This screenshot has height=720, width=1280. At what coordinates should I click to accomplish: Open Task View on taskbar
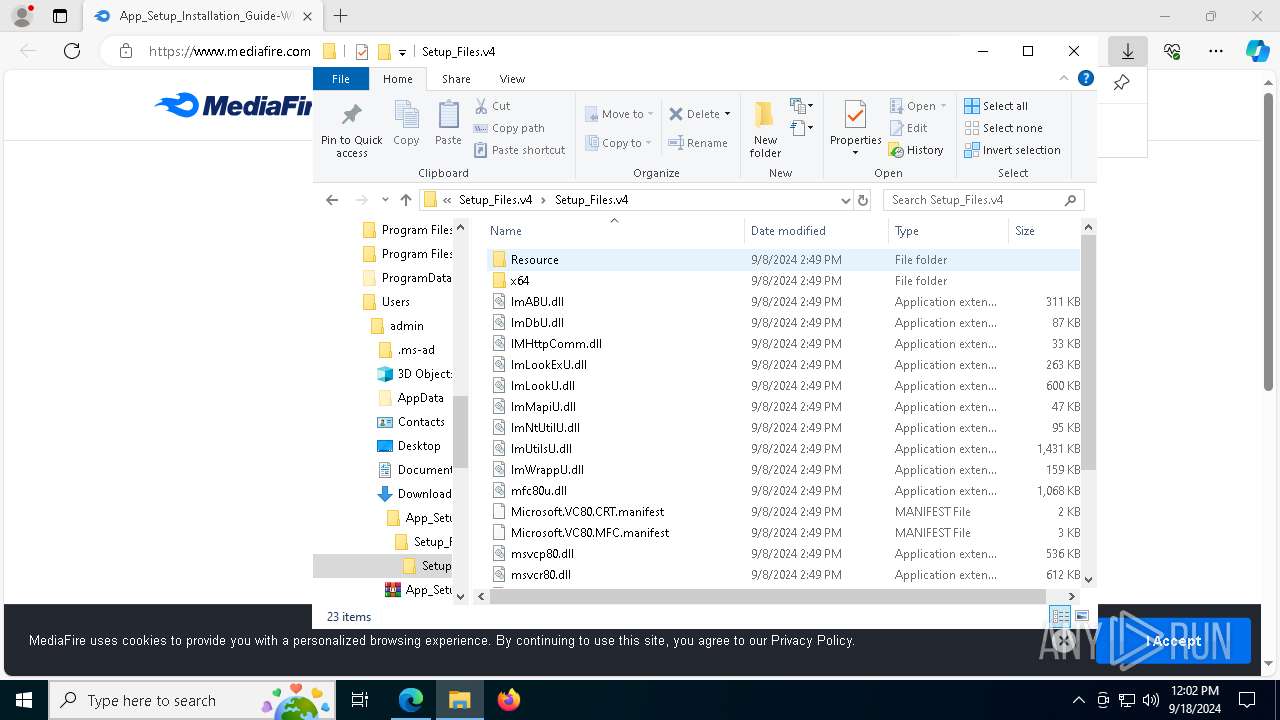360,700
